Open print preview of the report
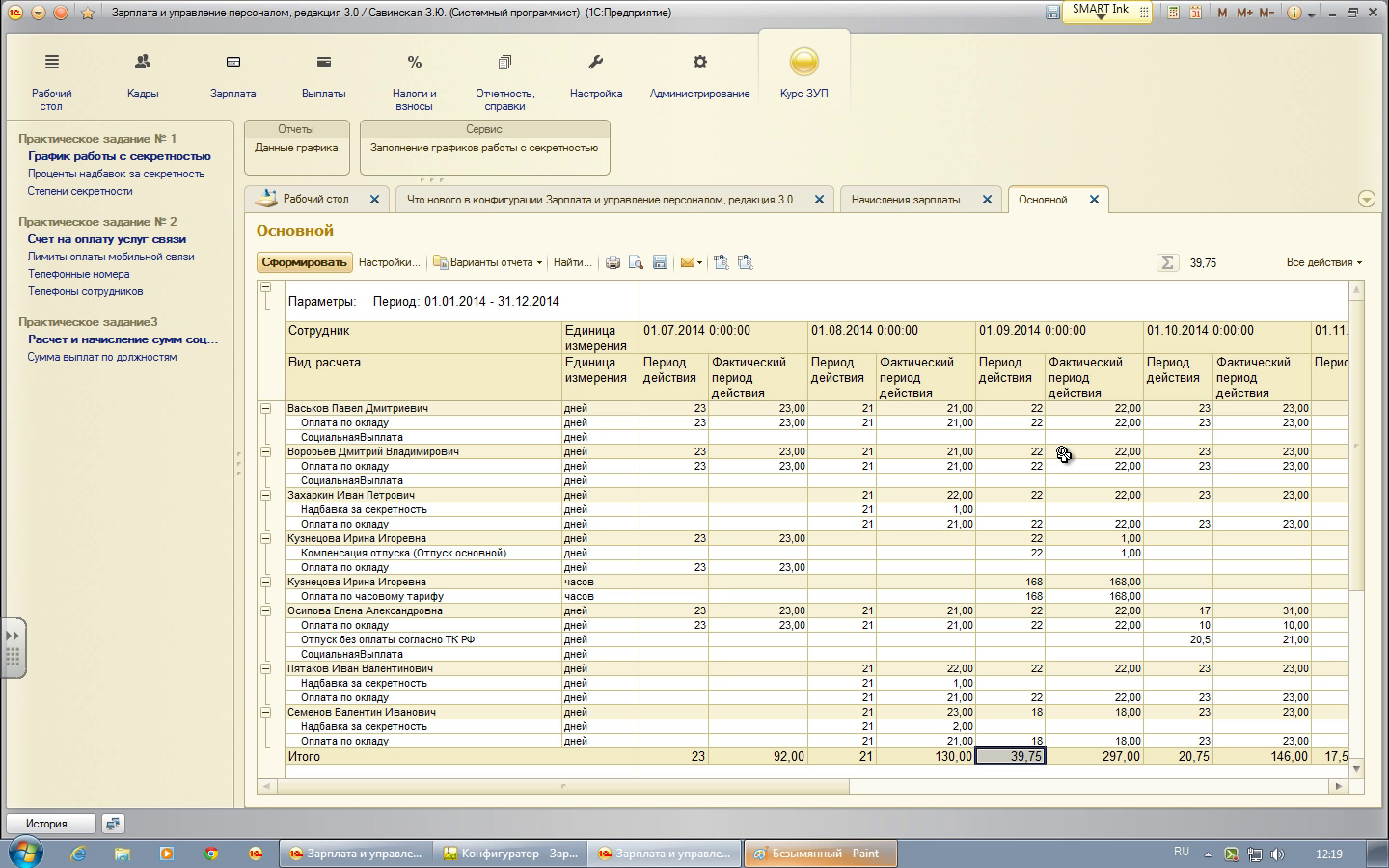The height and width of the screenshot is (868, 1389). (636, 262)
